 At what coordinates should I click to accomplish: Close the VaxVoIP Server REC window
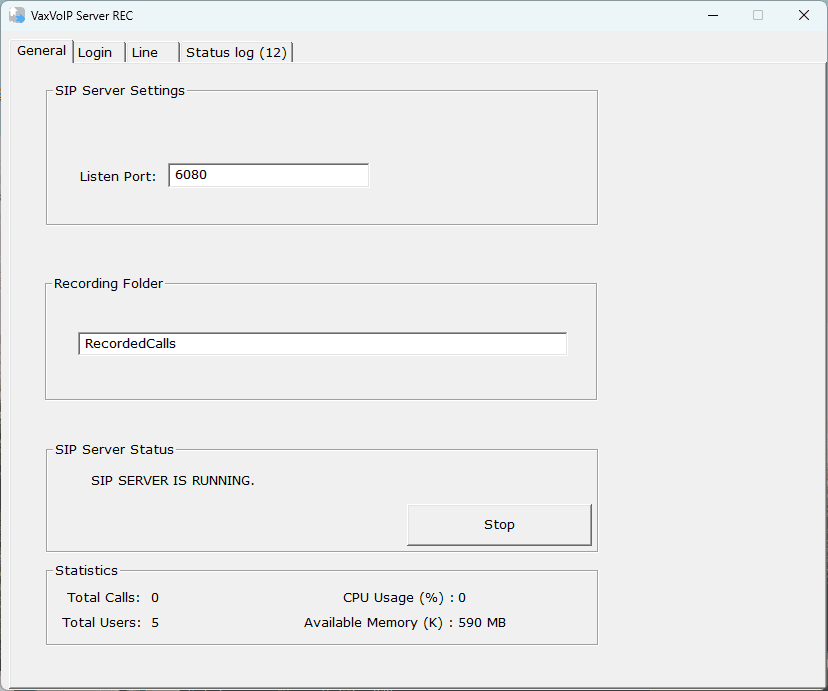pyautogui.click(x=804, y=15)
